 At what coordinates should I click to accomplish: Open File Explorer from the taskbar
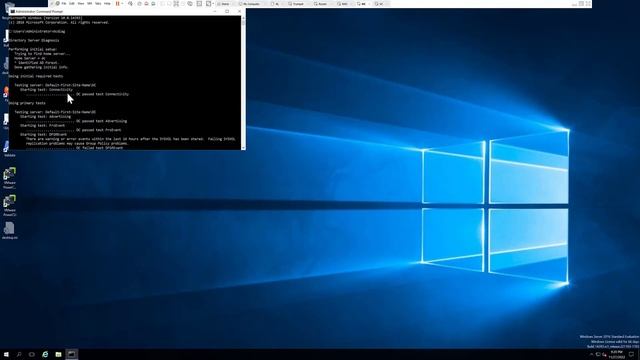coord(58,354)
